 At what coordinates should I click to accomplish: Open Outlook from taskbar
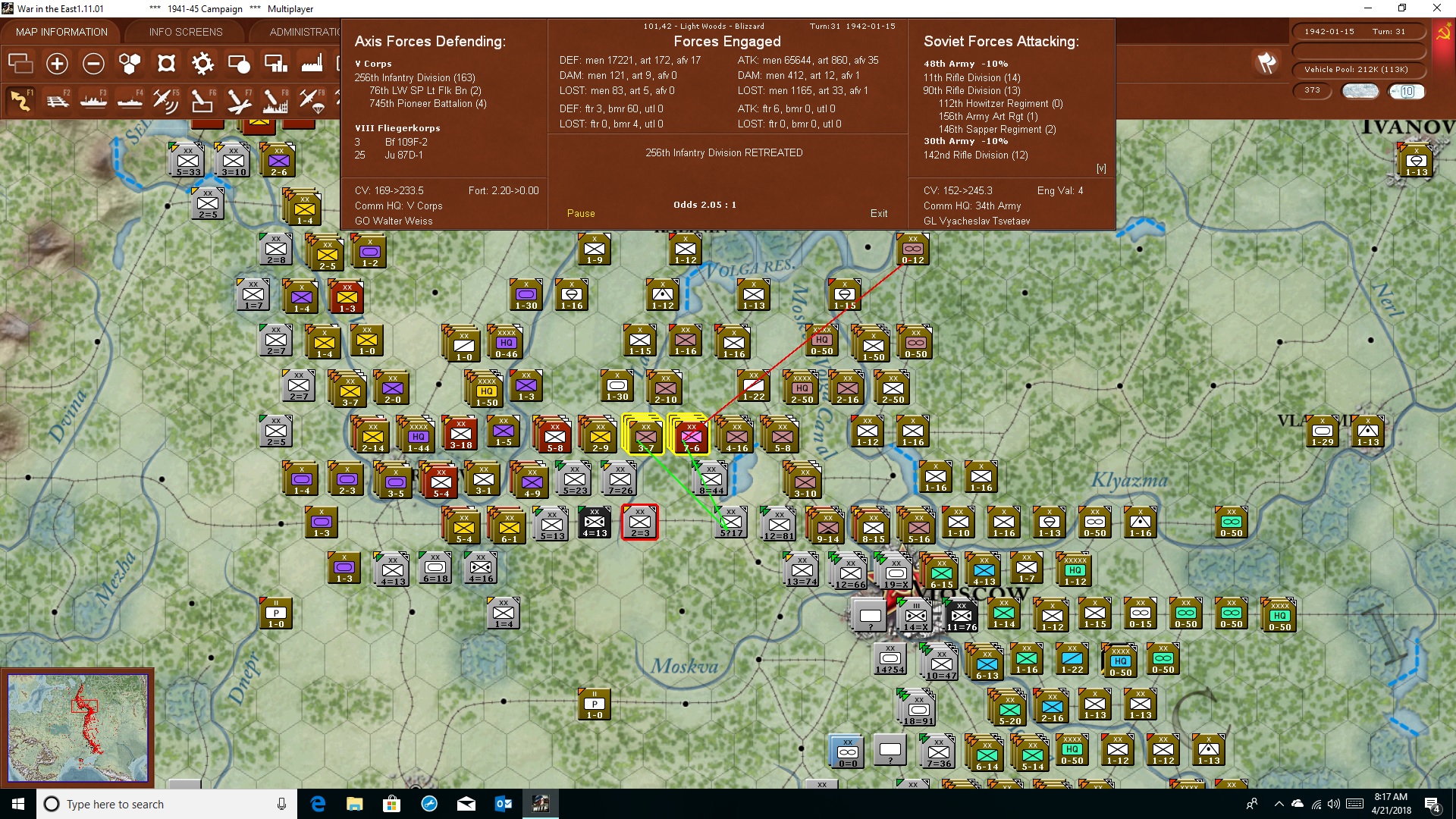[503, 804]
